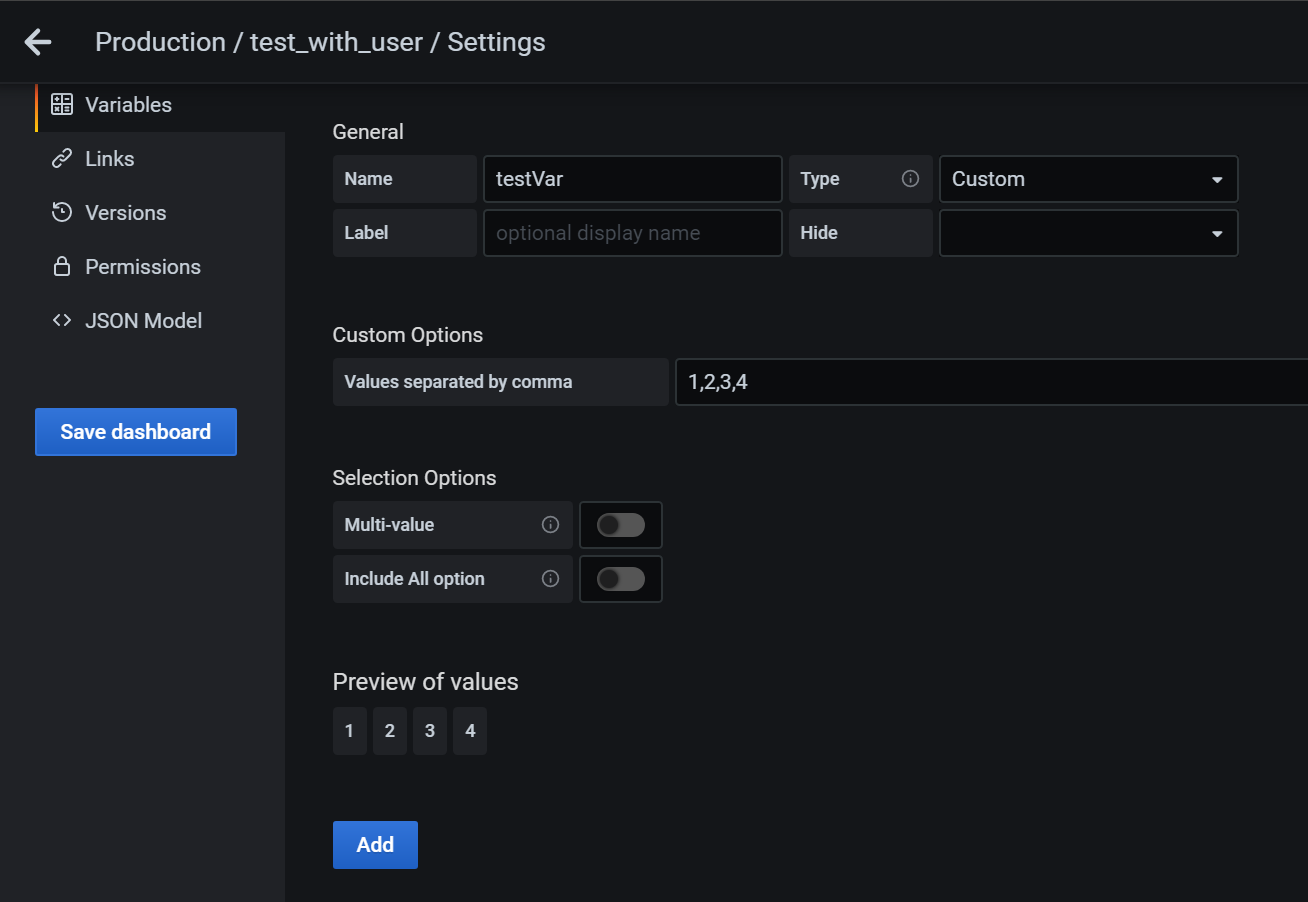Open the Hide dropdown
The image size is (1308, 902).
click(x=1088, y=232)
